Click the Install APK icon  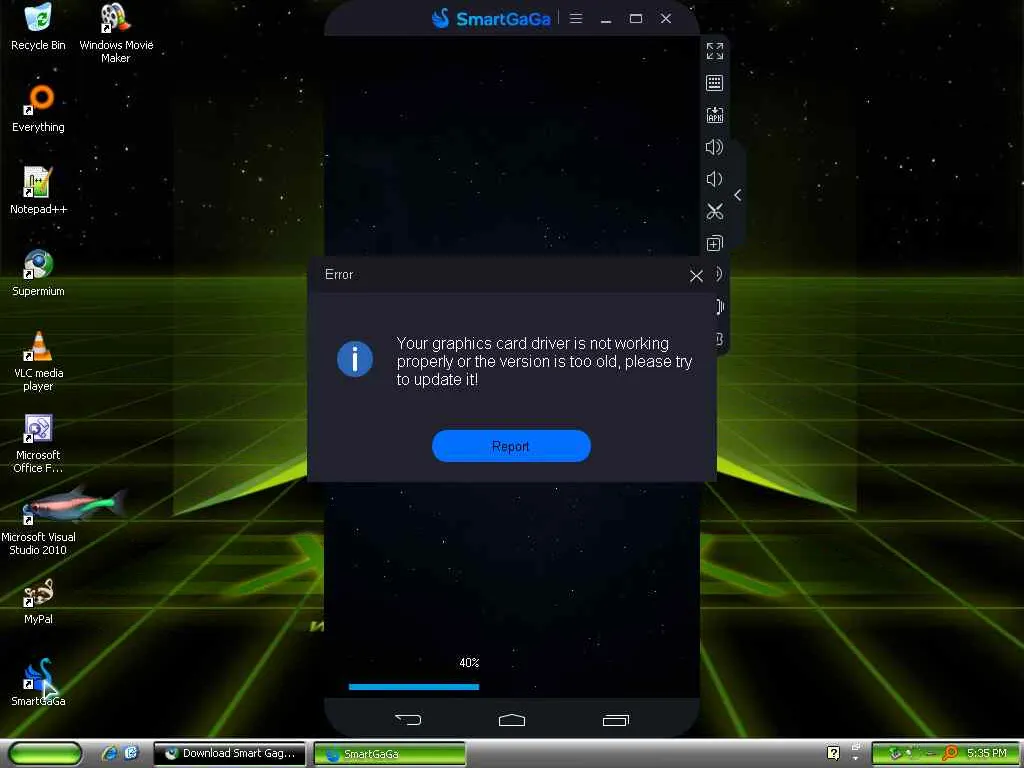[x=714, y=115]
